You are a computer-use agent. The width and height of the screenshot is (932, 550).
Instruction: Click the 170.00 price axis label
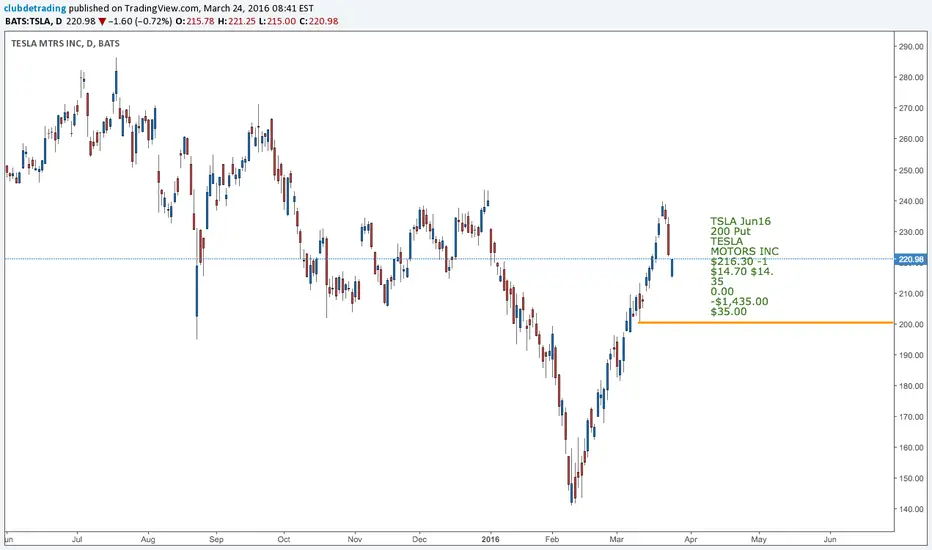coord(911,417)
